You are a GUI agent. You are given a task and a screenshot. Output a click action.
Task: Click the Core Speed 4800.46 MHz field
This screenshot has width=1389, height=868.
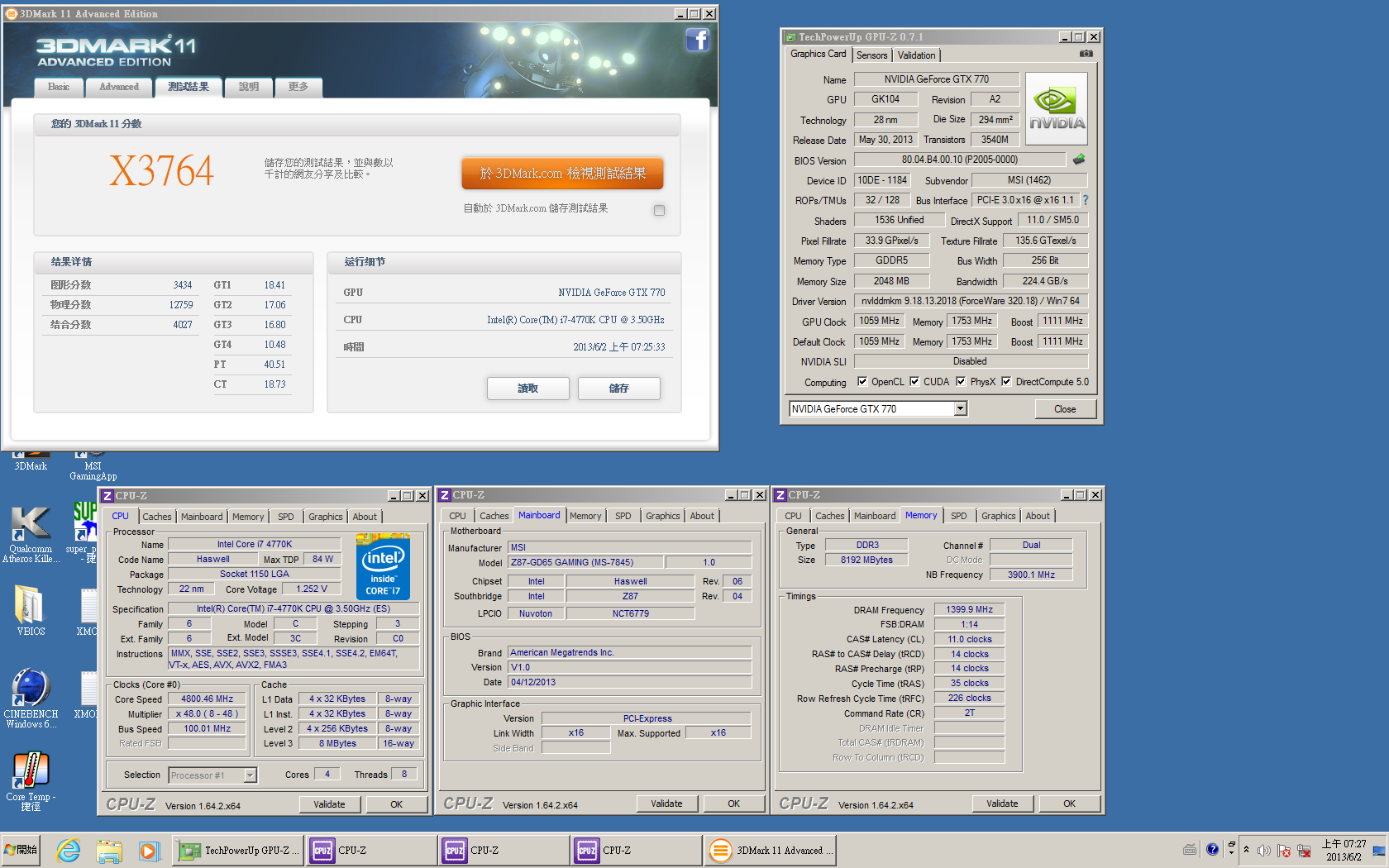point(208,699)
